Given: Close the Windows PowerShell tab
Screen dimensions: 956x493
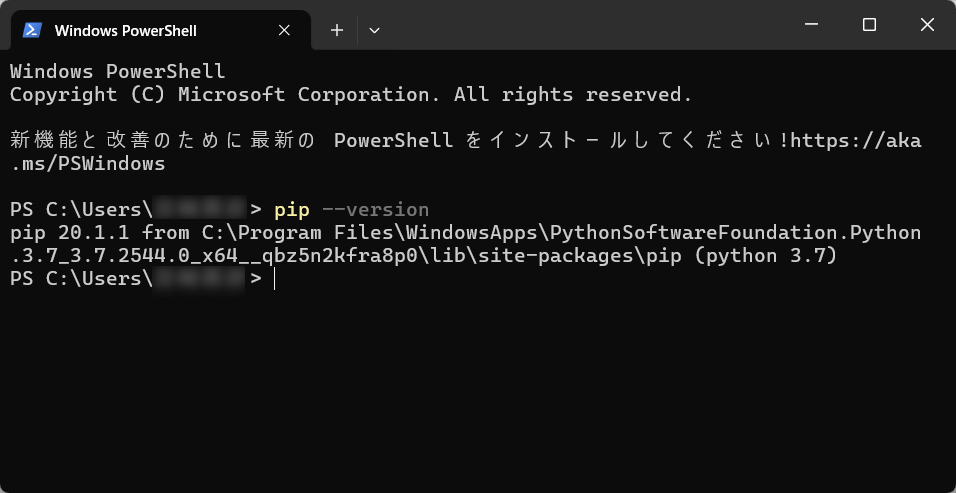Looking at the screenshot, I should click(284, 30).
